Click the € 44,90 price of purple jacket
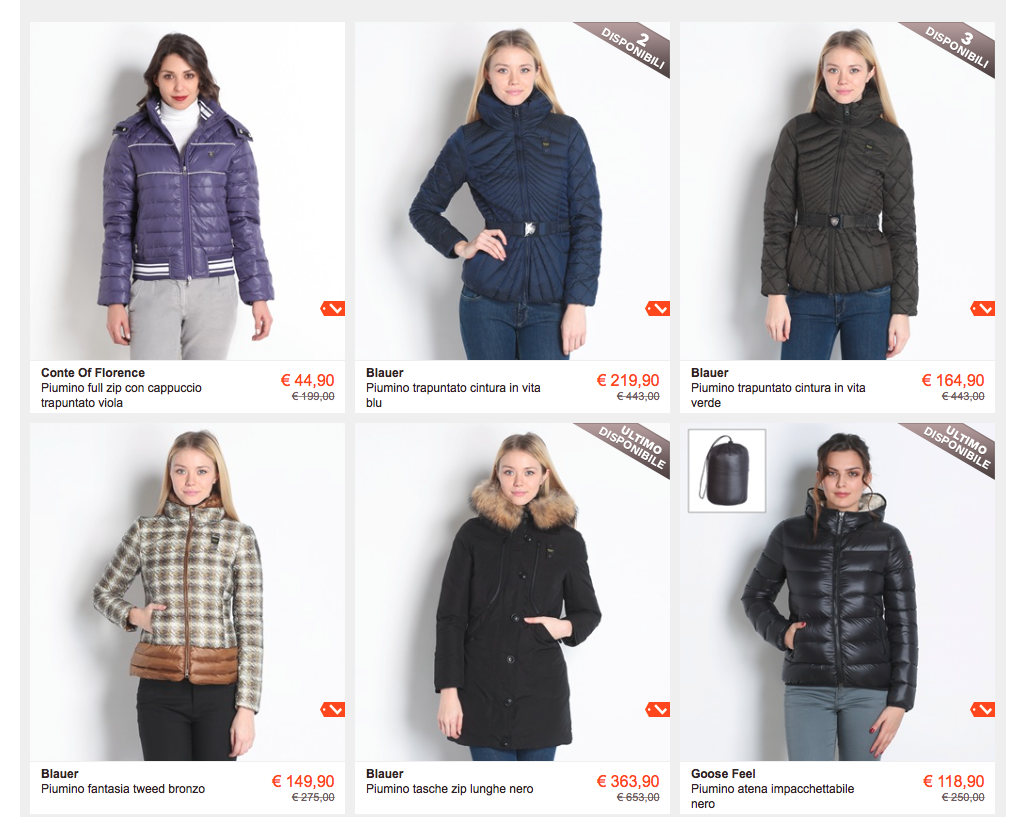 point(308,381)
